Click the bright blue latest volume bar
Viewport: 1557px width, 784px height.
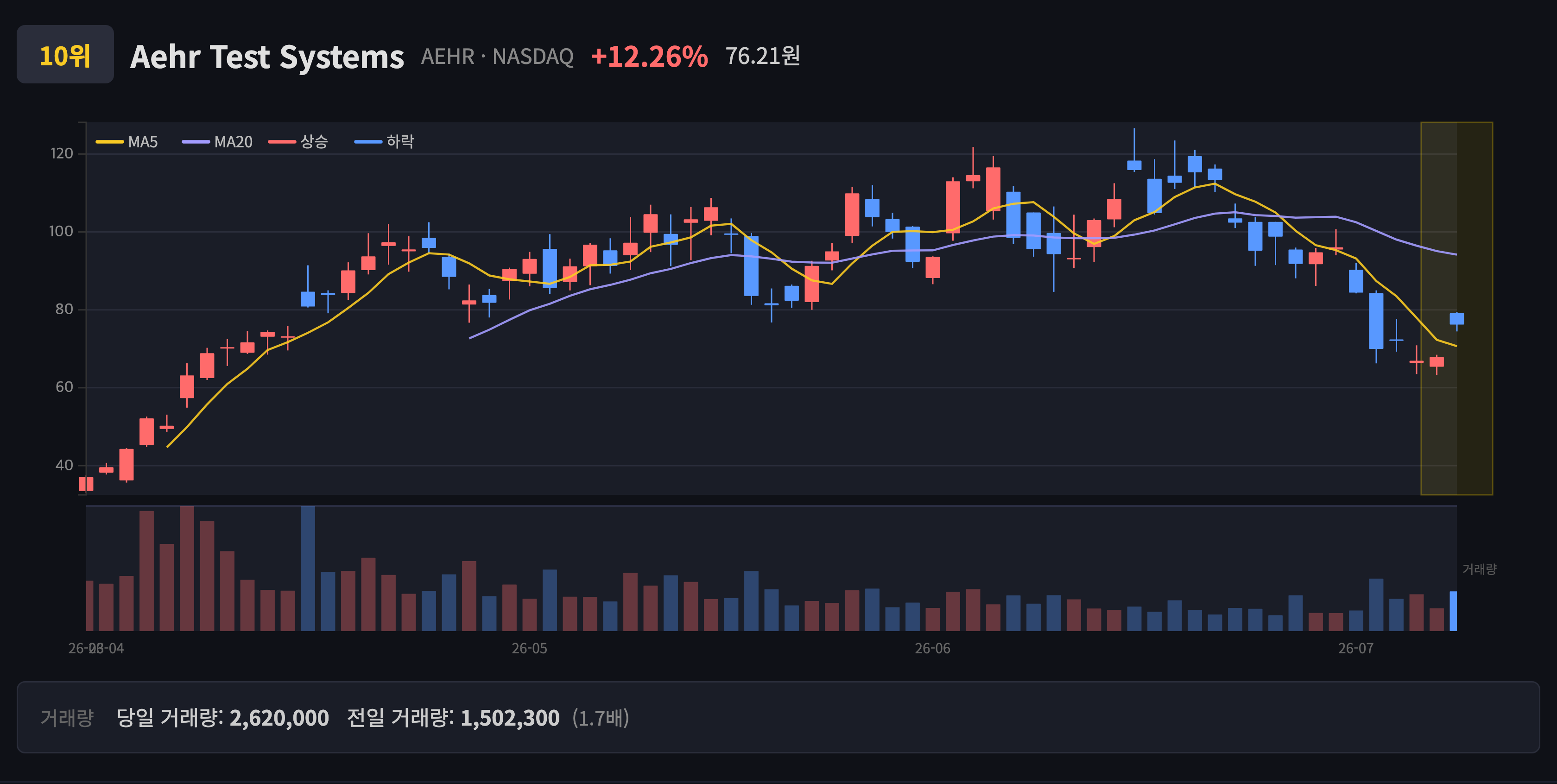[x=1453, y=611]
